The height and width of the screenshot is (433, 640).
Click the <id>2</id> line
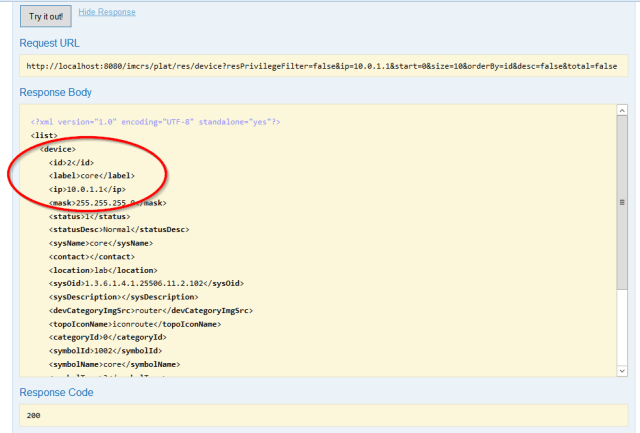tap(71, 162)
